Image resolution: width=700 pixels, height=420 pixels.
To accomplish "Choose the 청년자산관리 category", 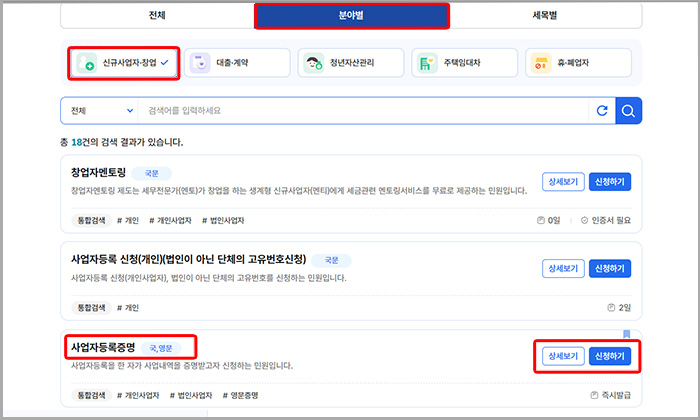I will (351, 63).
